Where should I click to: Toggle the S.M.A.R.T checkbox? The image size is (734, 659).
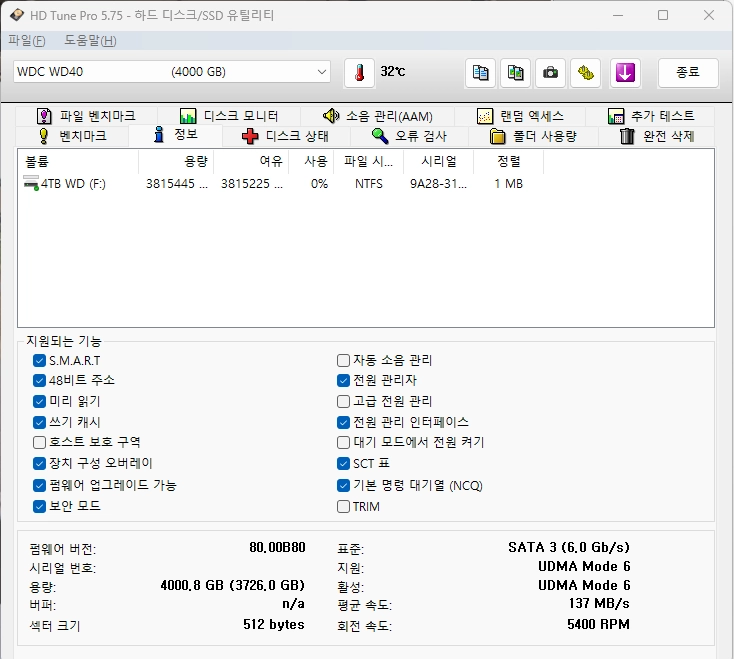click(39, 360)
